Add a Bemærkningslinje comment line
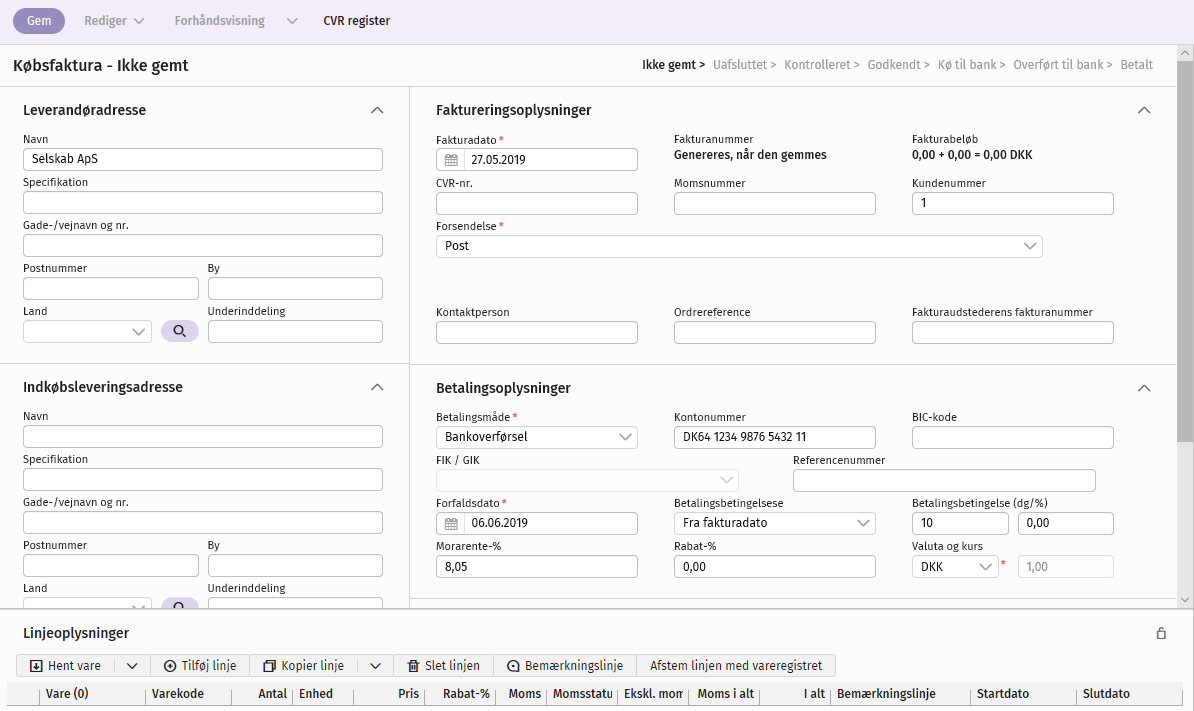1194x711 pixels. 565,666
